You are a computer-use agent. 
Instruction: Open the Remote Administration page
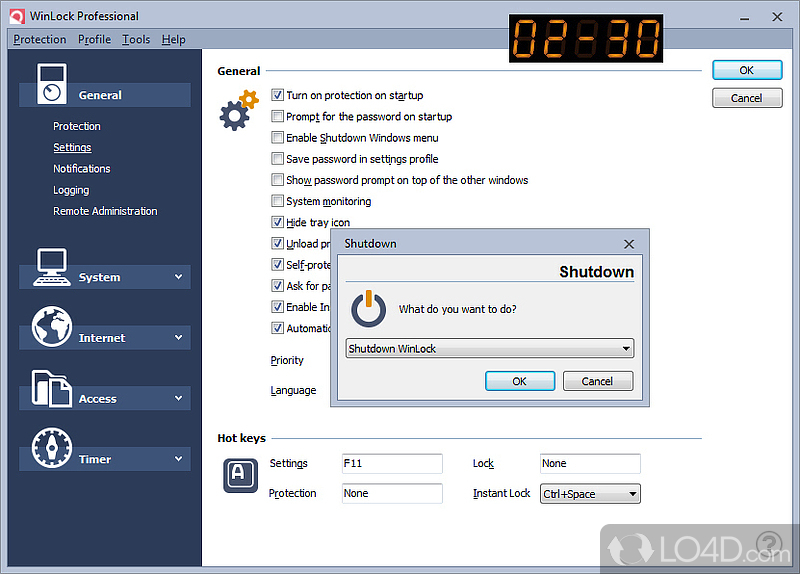pos(105,211)
